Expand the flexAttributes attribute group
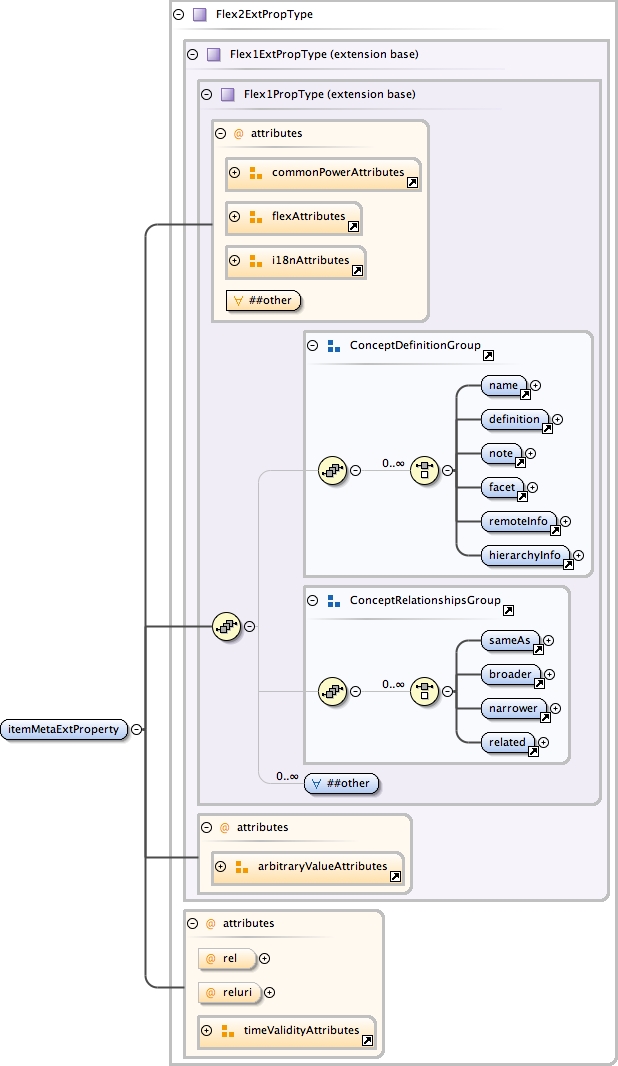 [235, 216]
